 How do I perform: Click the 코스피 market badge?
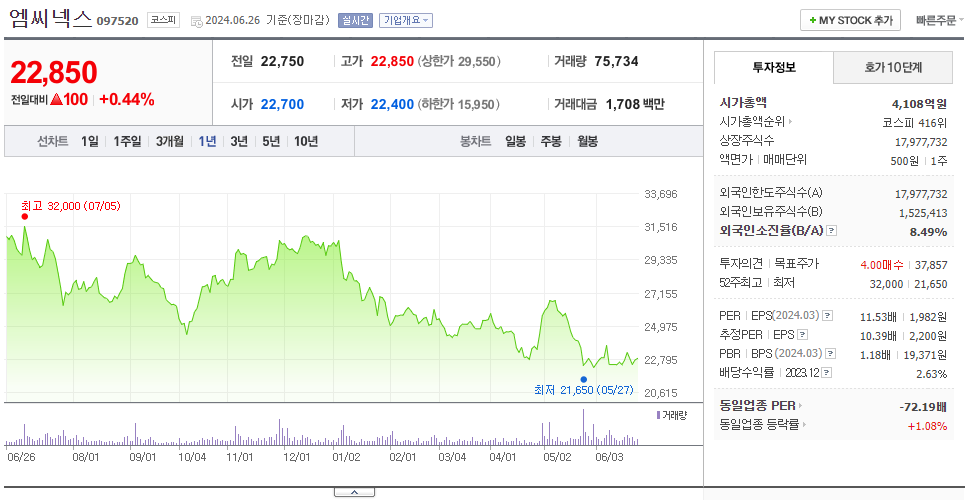click(x=163, y=20)
